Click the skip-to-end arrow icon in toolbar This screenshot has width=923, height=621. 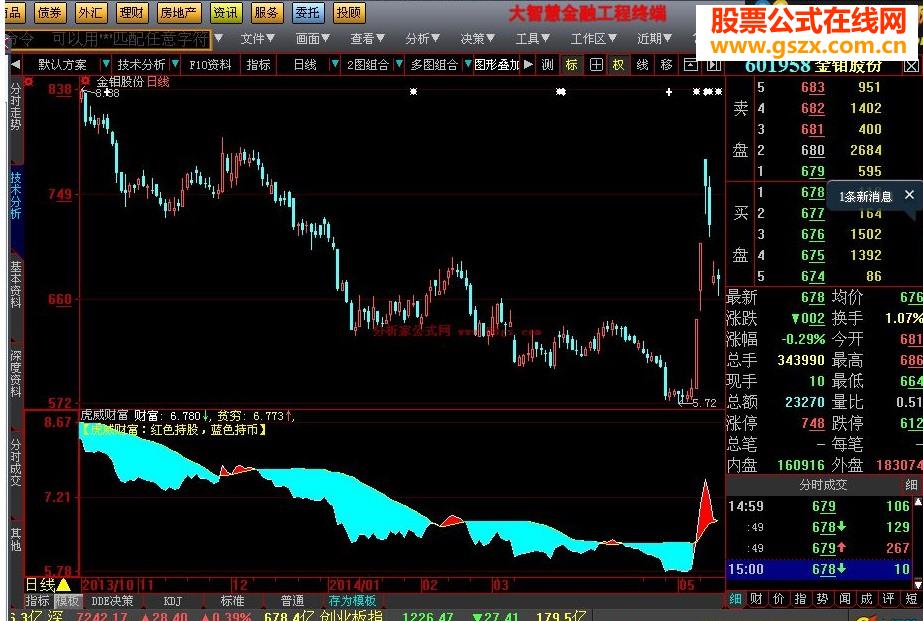pyautogui.click(x=713, y=65)
